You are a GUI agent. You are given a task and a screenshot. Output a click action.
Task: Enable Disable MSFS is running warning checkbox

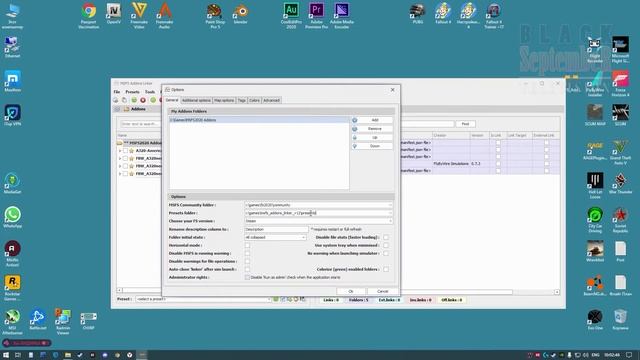pos(247,253)
